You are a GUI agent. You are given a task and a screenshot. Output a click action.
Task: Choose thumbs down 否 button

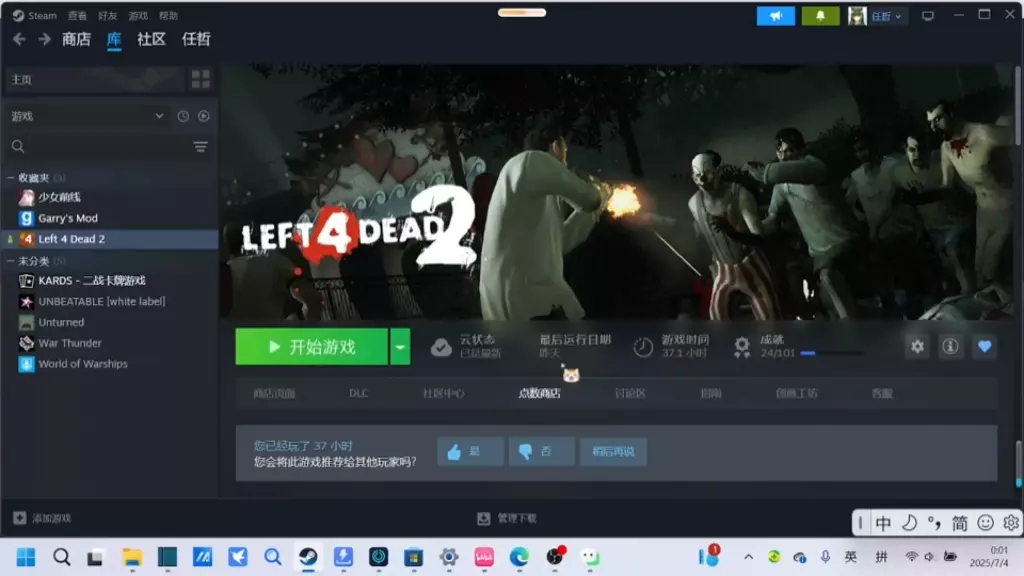[541, 451]
